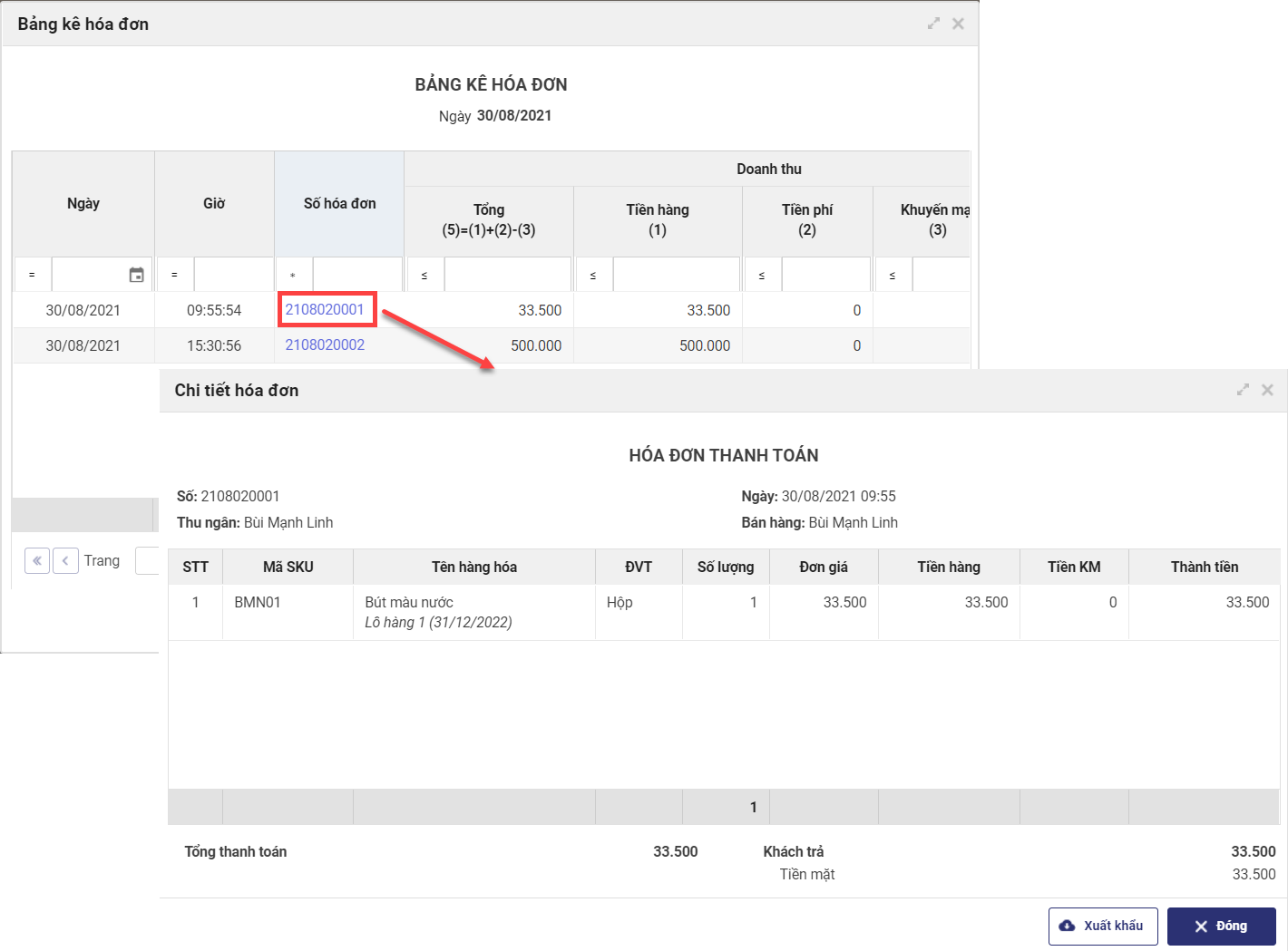Select batch text Lô hàng 1 (31/12/2022)

tap(438, 622)
